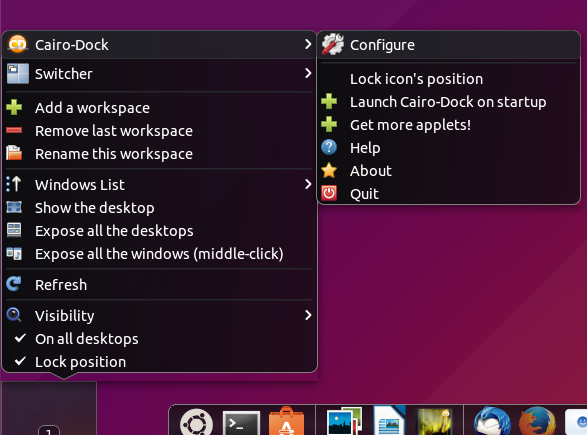Choose Remove last workspace
Screen dimensions: 587x435
[x=159, y=131]
